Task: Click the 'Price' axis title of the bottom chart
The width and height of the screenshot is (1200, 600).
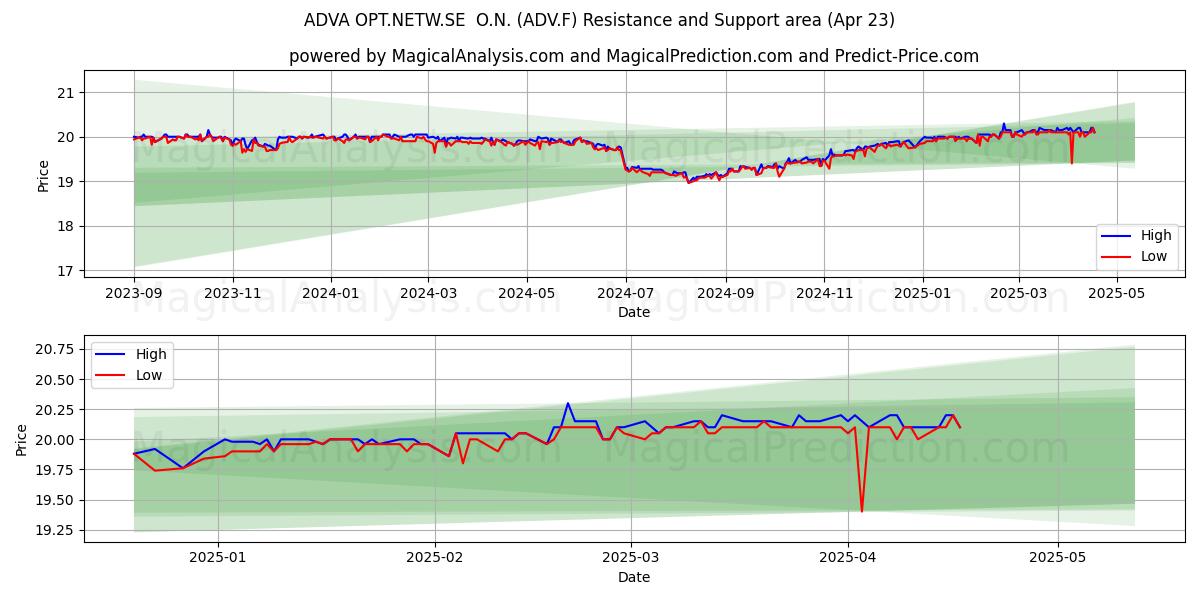Action: click(23, 439)
